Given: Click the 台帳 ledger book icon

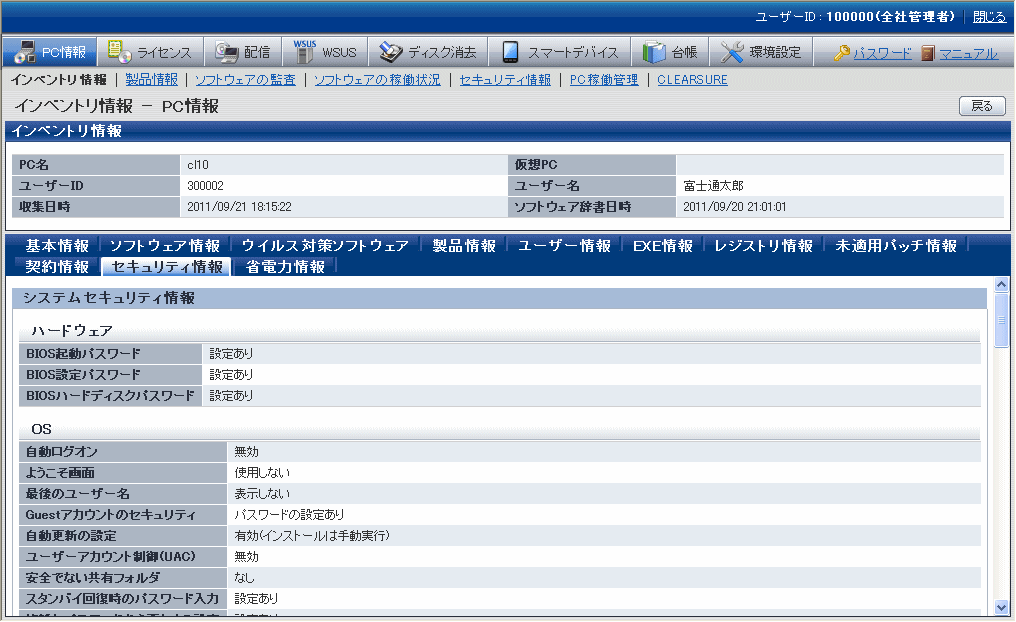Looking at the screenshot, I should click(x=654, y=52).
